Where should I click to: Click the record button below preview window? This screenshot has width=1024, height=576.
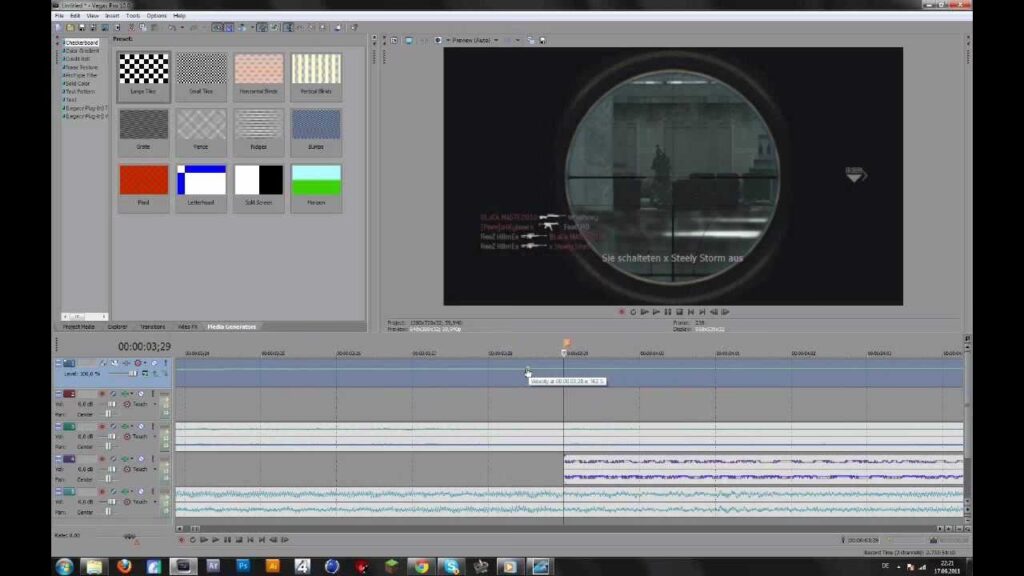tap(622, 312)
